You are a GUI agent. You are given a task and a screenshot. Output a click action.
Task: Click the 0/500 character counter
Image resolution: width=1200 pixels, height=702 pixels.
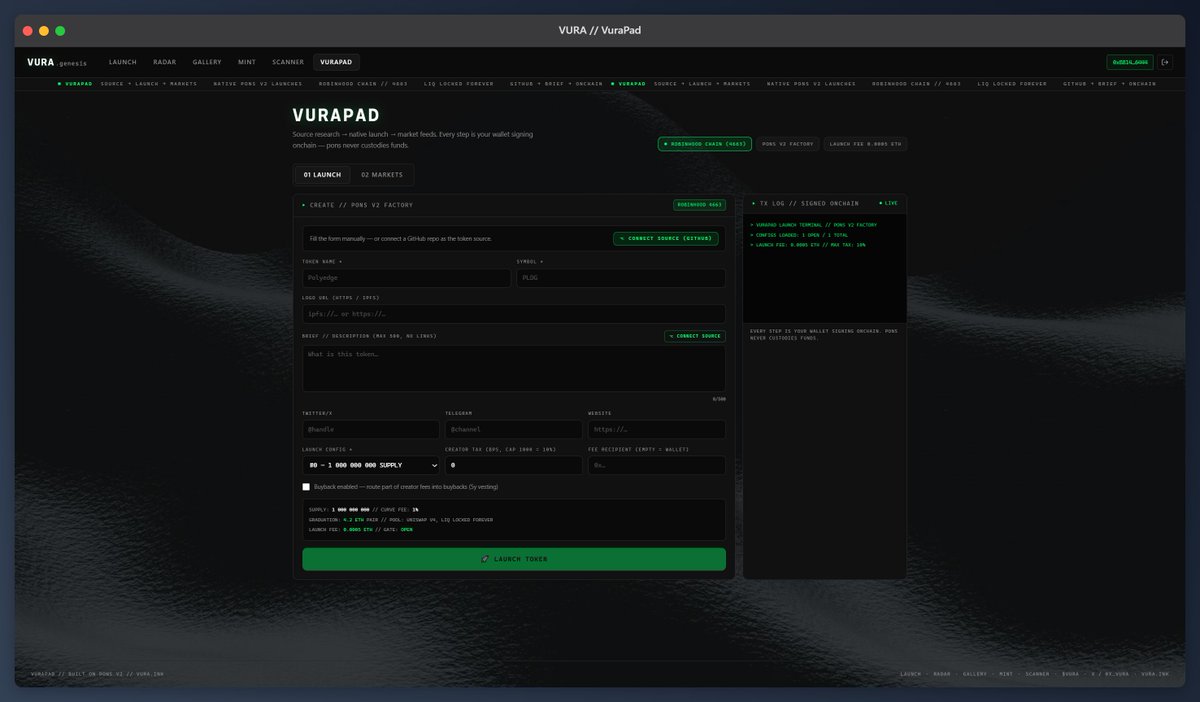point(719,399)
